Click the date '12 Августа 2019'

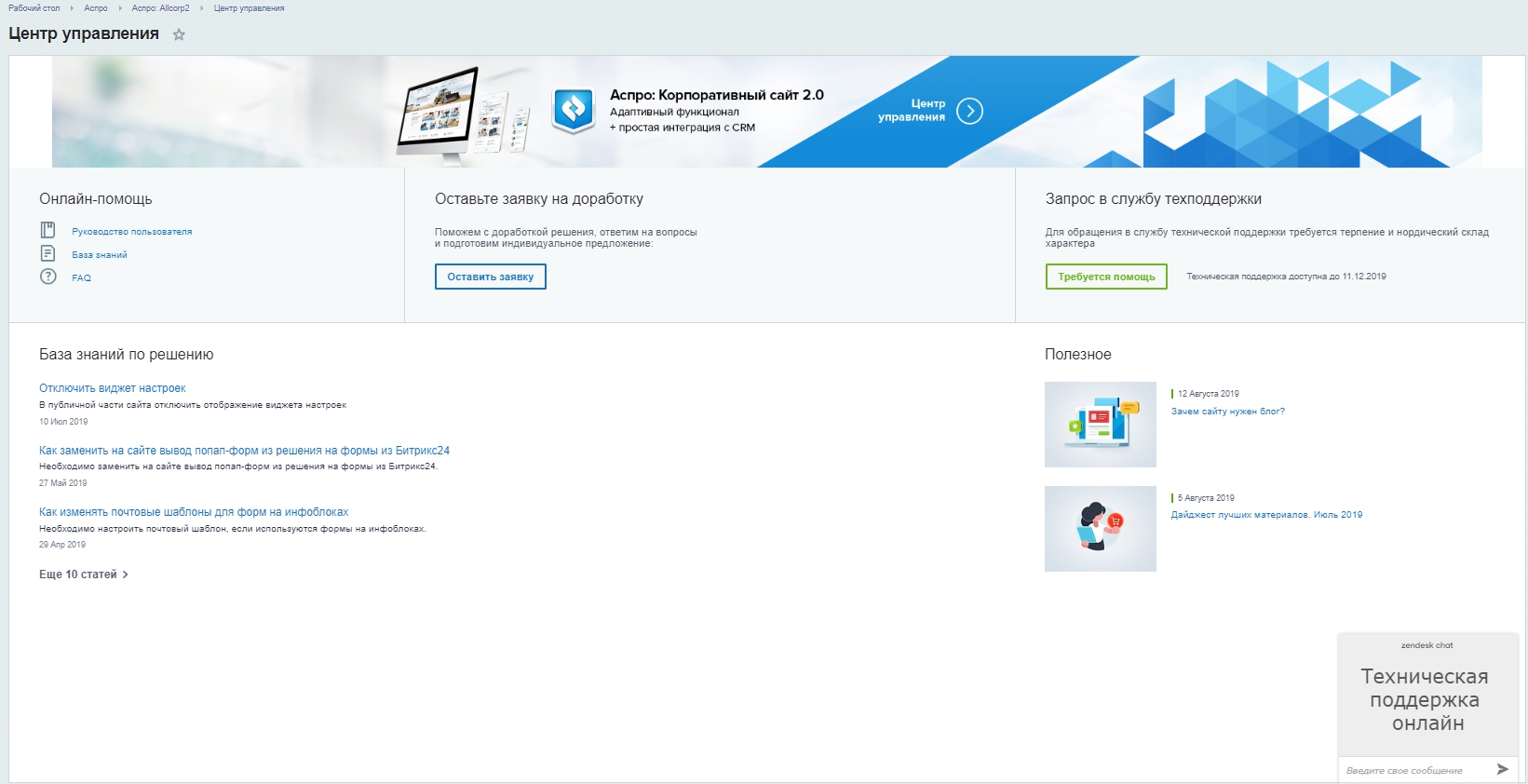tap(1209, 394)
